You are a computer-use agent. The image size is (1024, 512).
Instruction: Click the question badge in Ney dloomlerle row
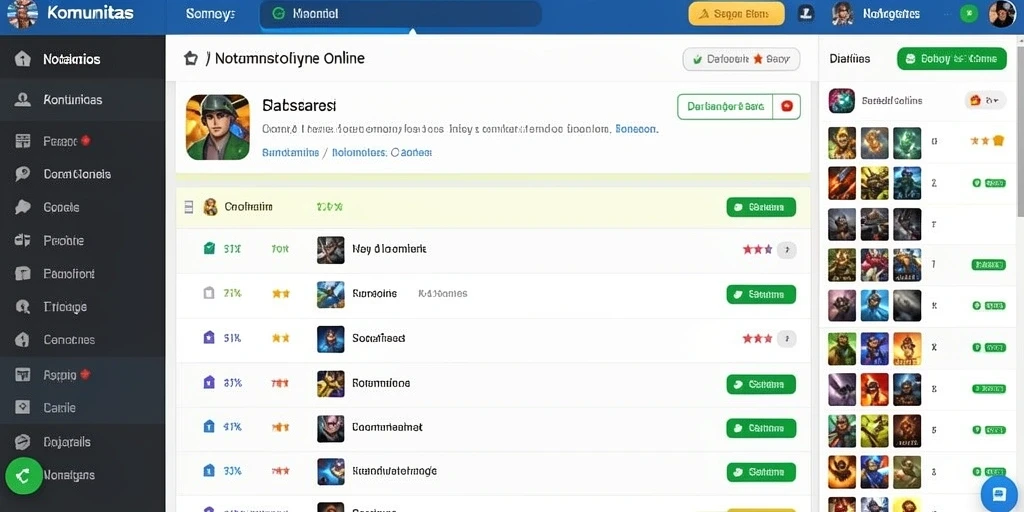pos(787,249)
